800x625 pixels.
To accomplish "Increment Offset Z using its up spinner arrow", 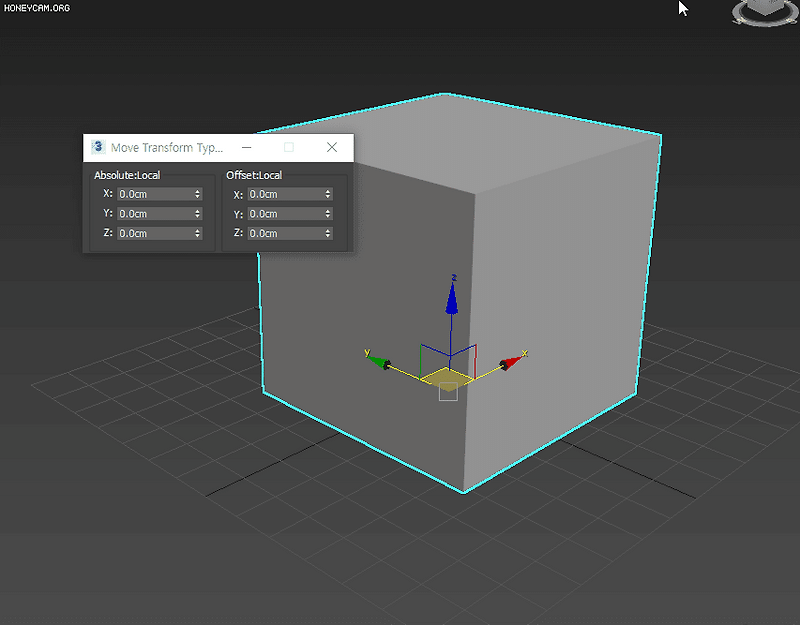I will [x=327, y=230].
